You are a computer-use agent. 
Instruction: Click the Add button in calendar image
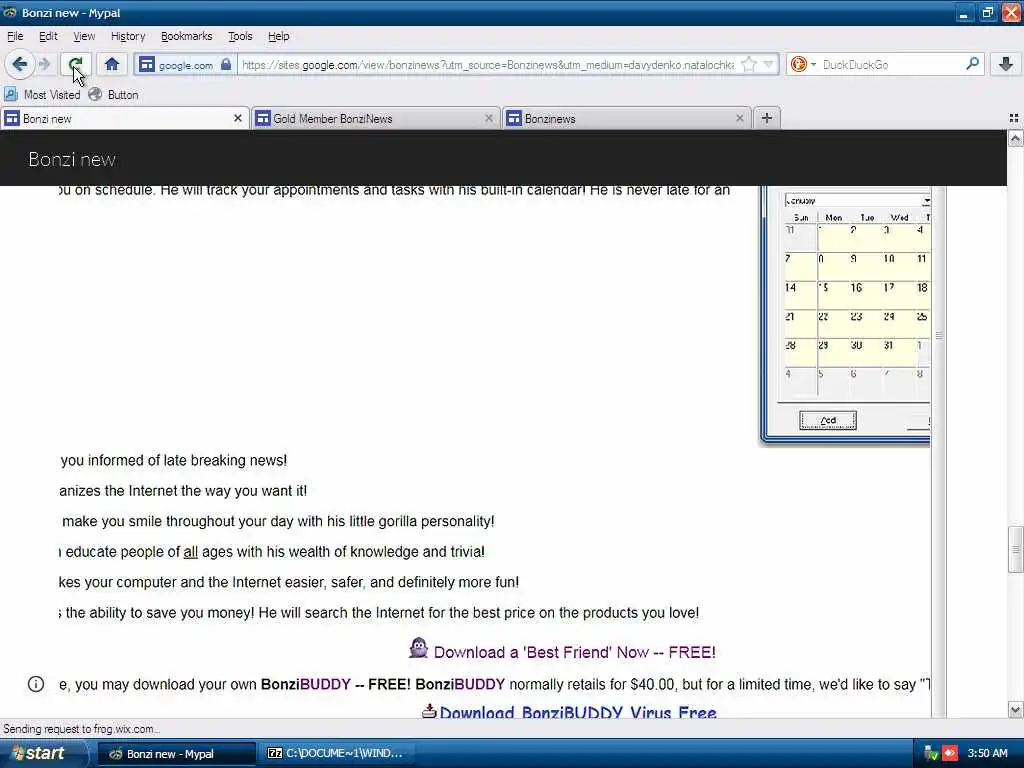[827, 420]
